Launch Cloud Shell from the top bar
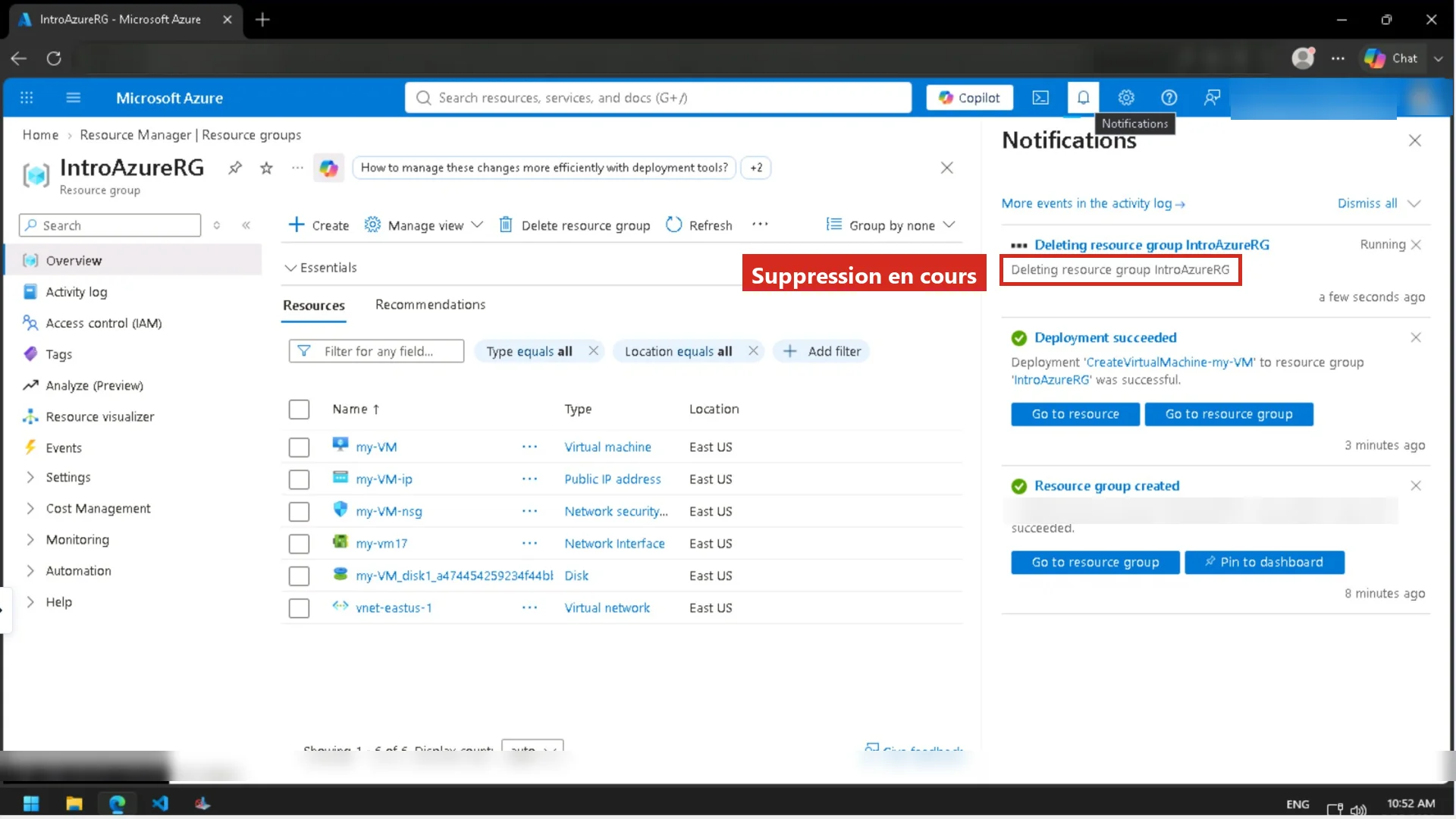The height and width of the screenshot is (819, 1456). pyautogui.click(x=1041, y=98)
